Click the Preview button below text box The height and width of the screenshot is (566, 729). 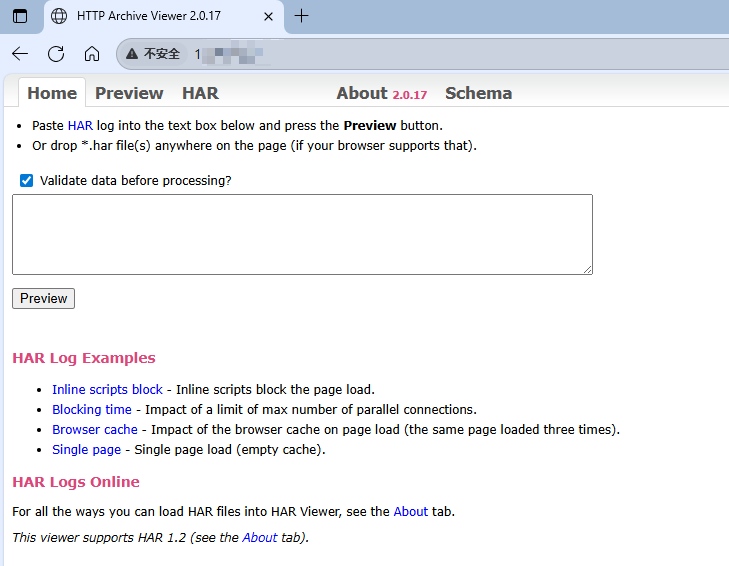43,298
